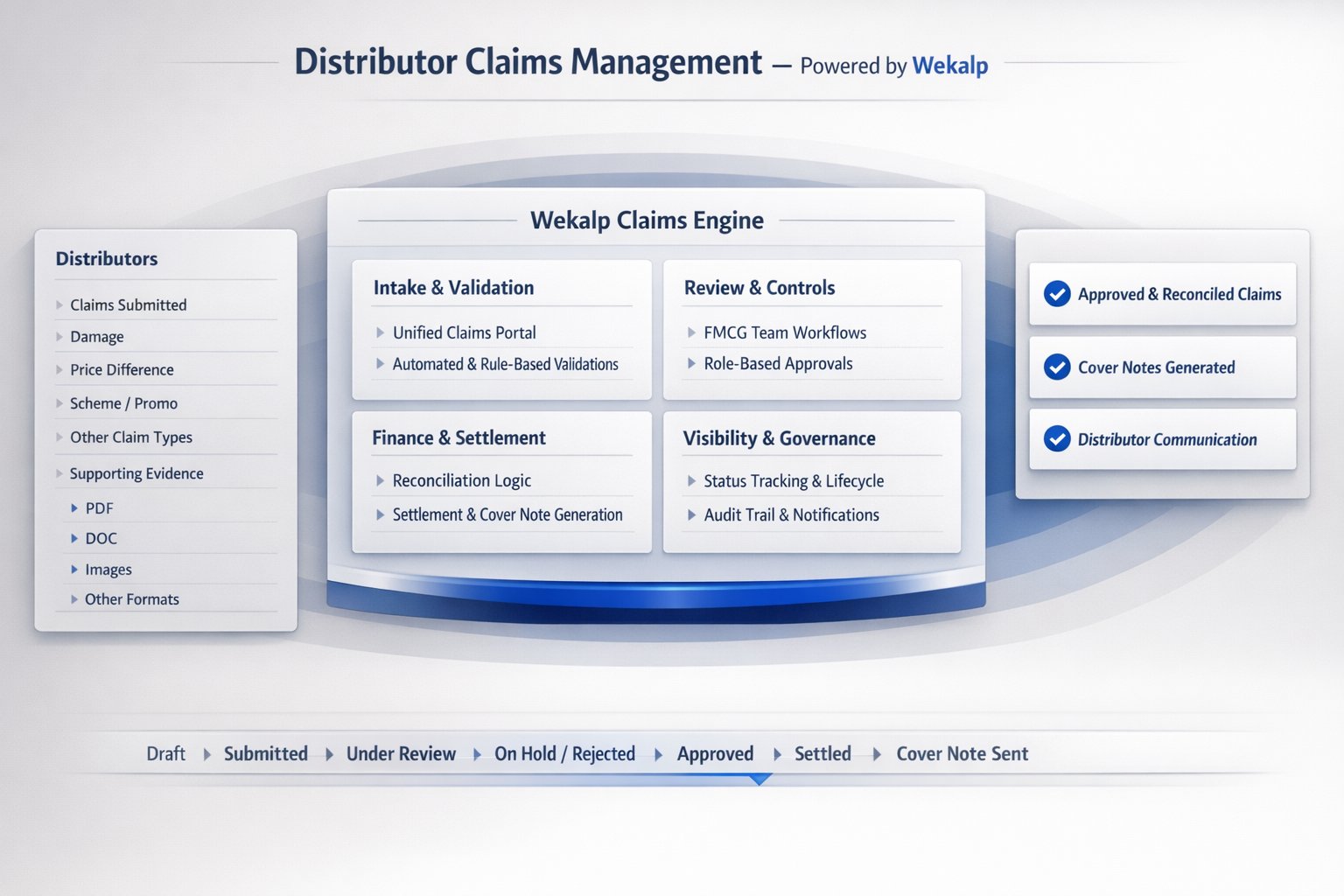1344x896 pixels.
Task: Click the arrow before Settlement & Cover Note Generation
Action: pyautogui.click(x=380, y=514)
